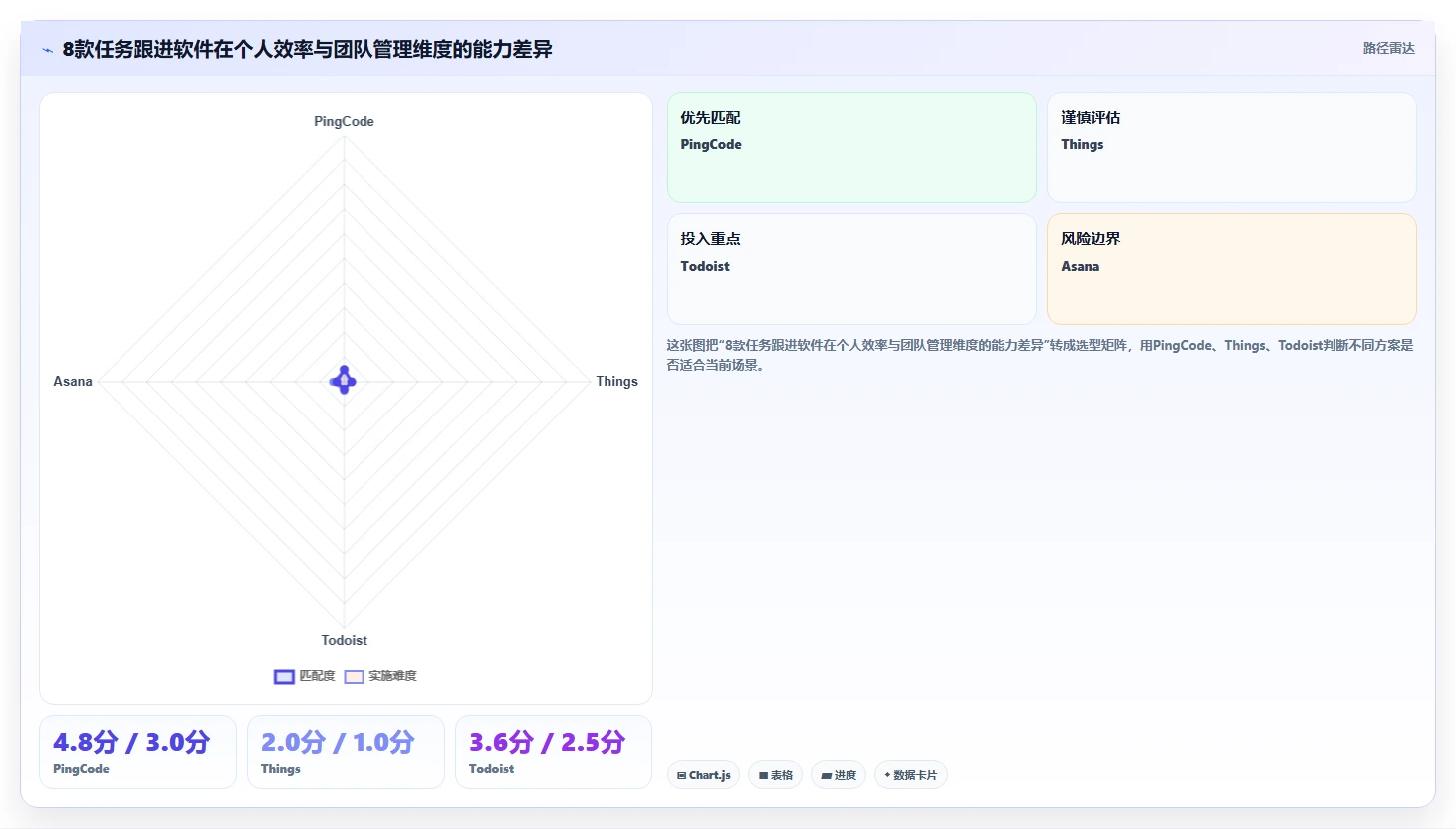Viewport: 1456px width, 829px height.
Task: Click the chart title heading text
Action: [x=307, y=49]
